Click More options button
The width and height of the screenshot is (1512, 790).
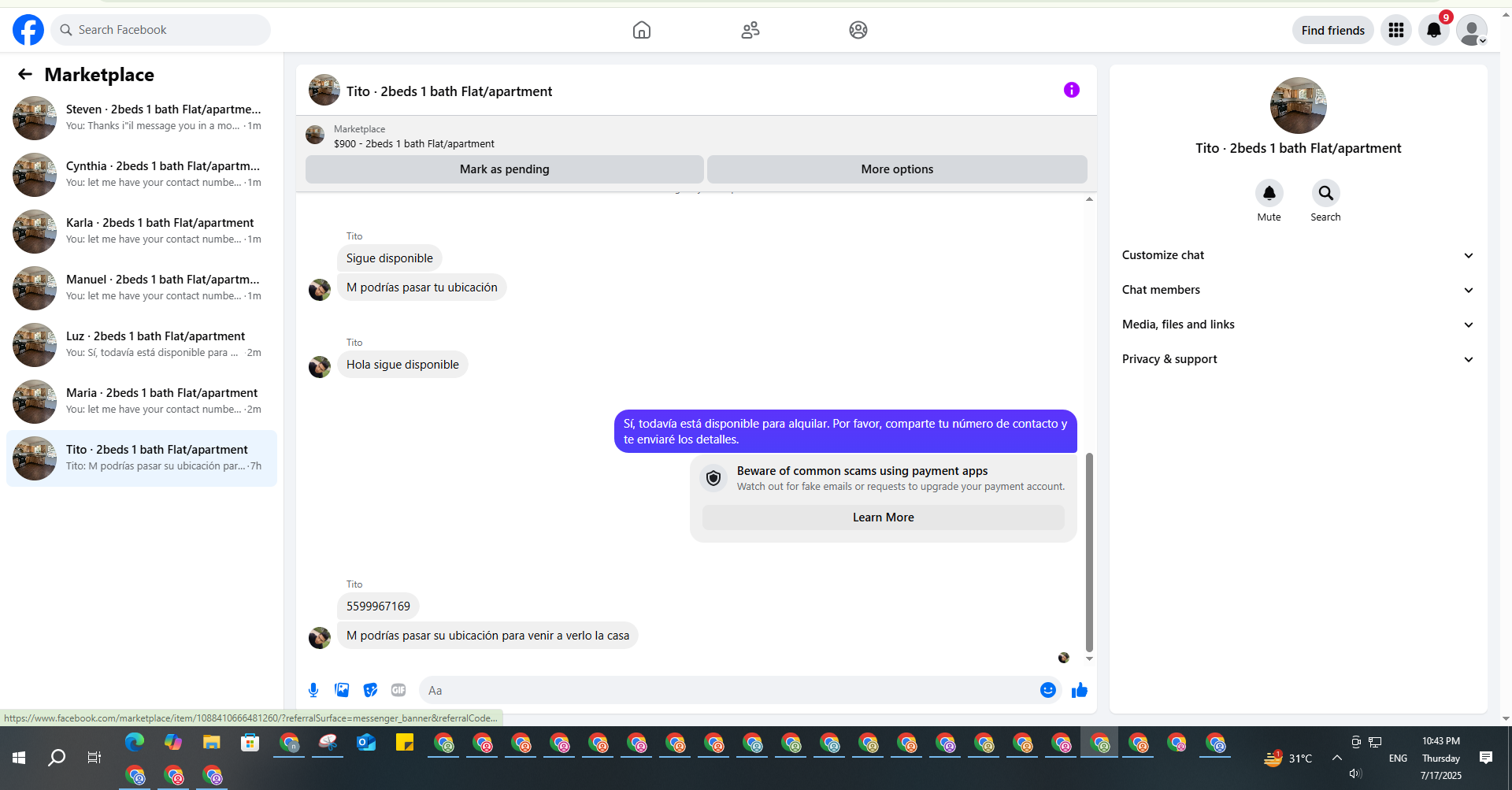point(897,169)
